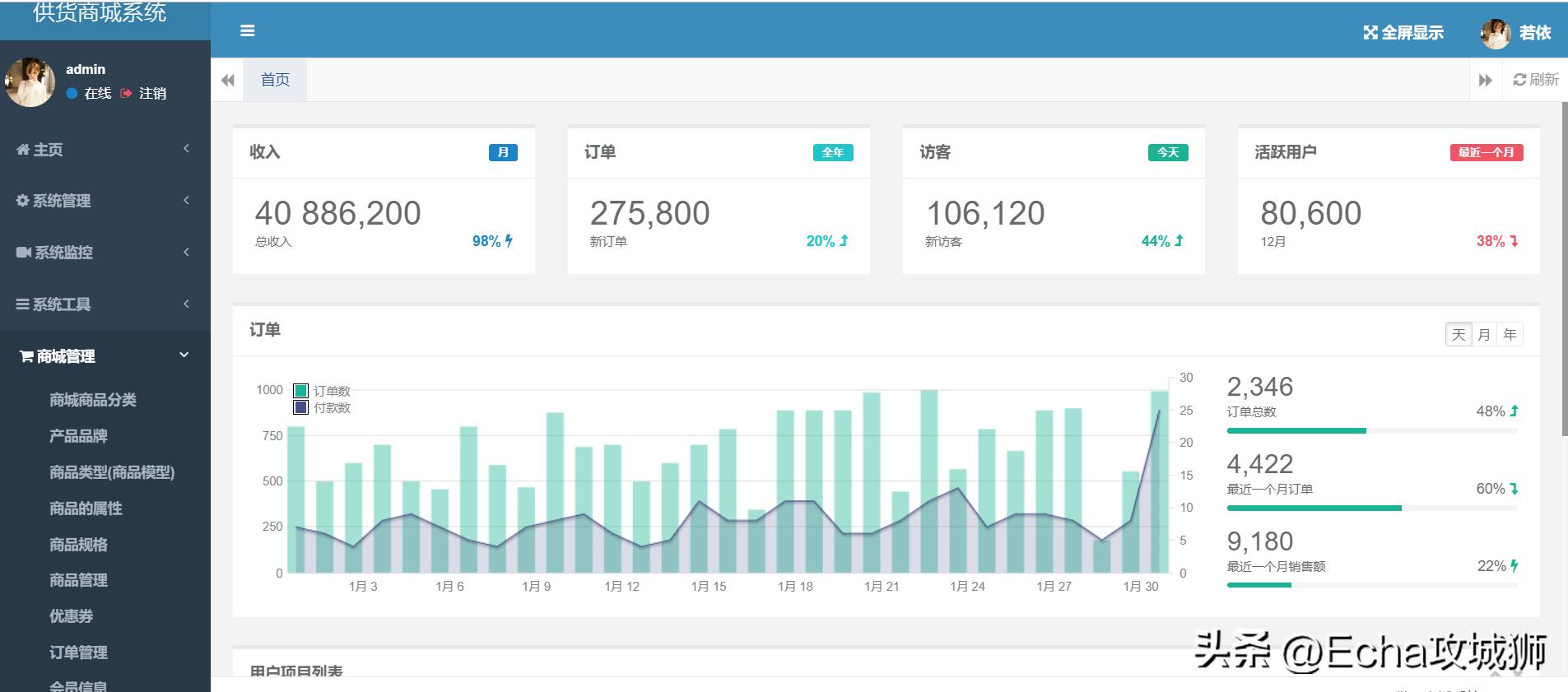Click the logout icon beside 注销
Screen dimensions: 1568x692
tap(126, 94)
